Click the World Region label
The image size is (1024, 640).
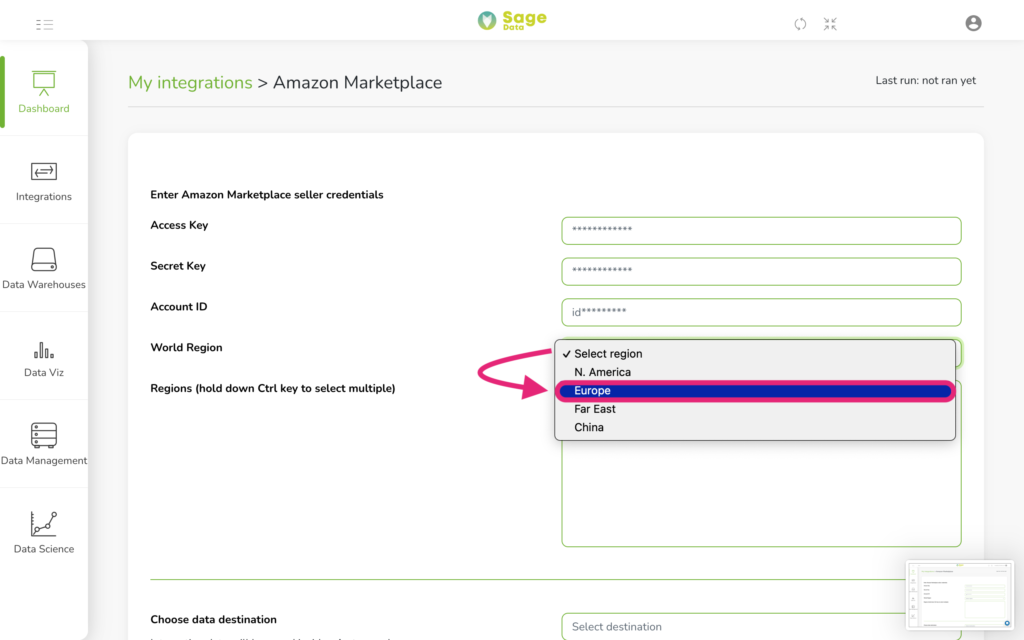pos(186,347)
